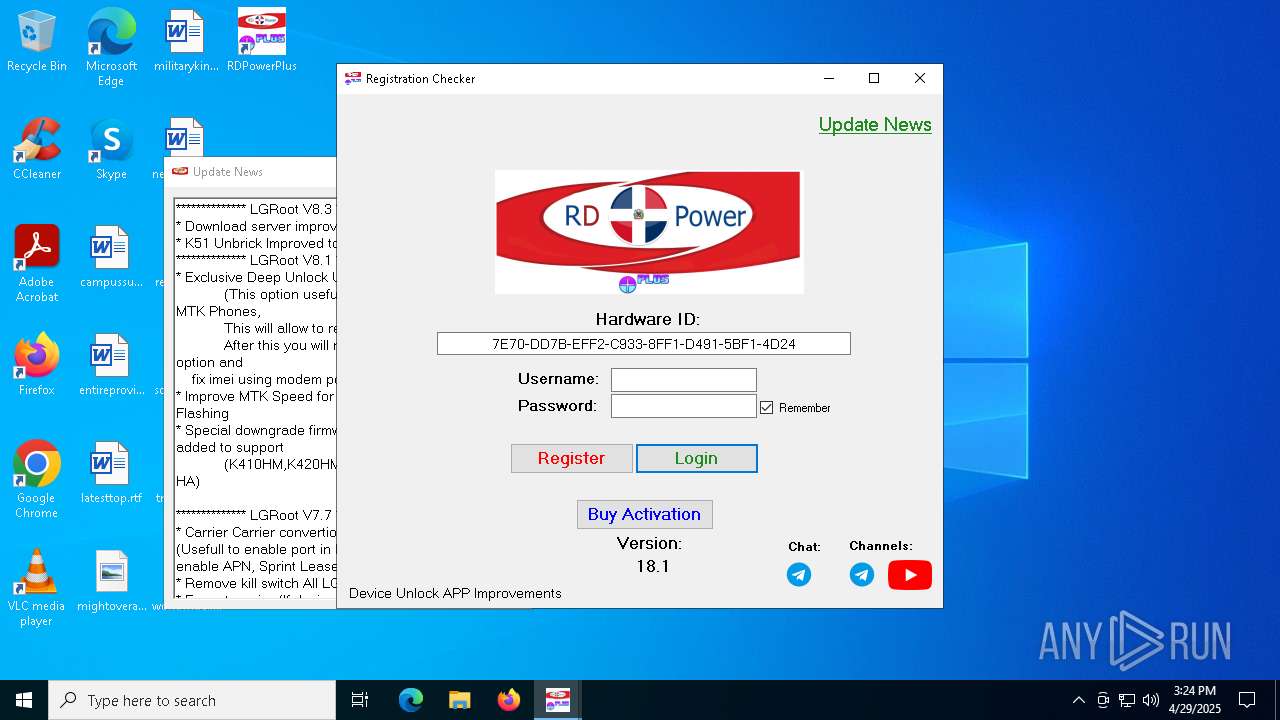
Task: Click the Buy Activation button
Action: coord(645,514)
